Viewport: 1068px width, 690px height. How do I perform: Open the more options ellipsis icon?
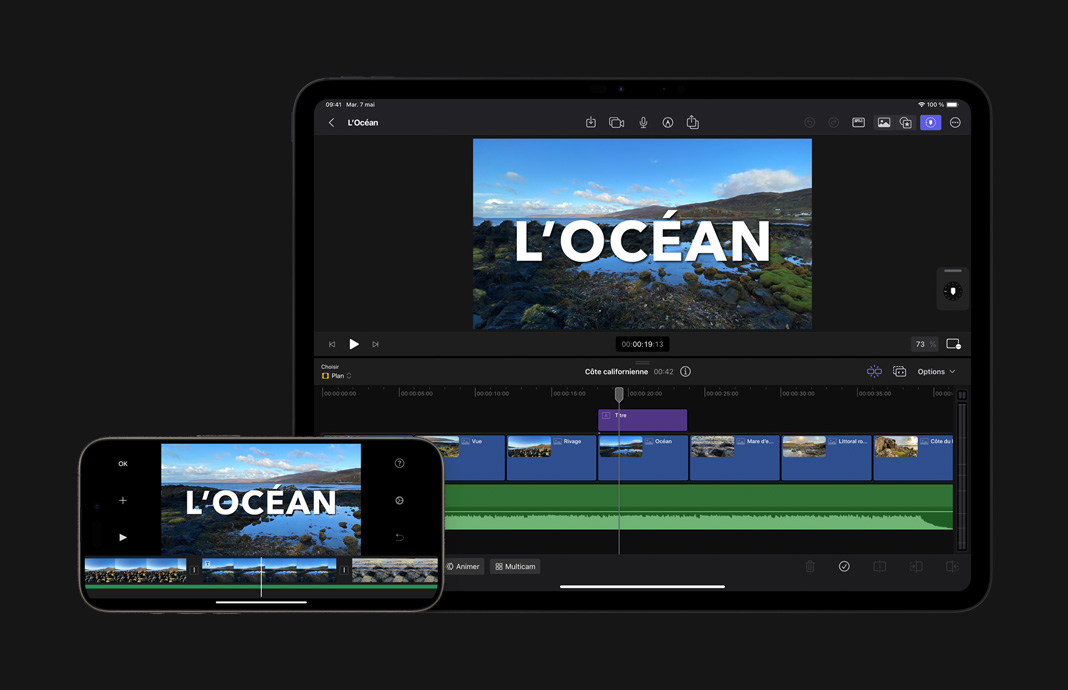coord(954,122)
